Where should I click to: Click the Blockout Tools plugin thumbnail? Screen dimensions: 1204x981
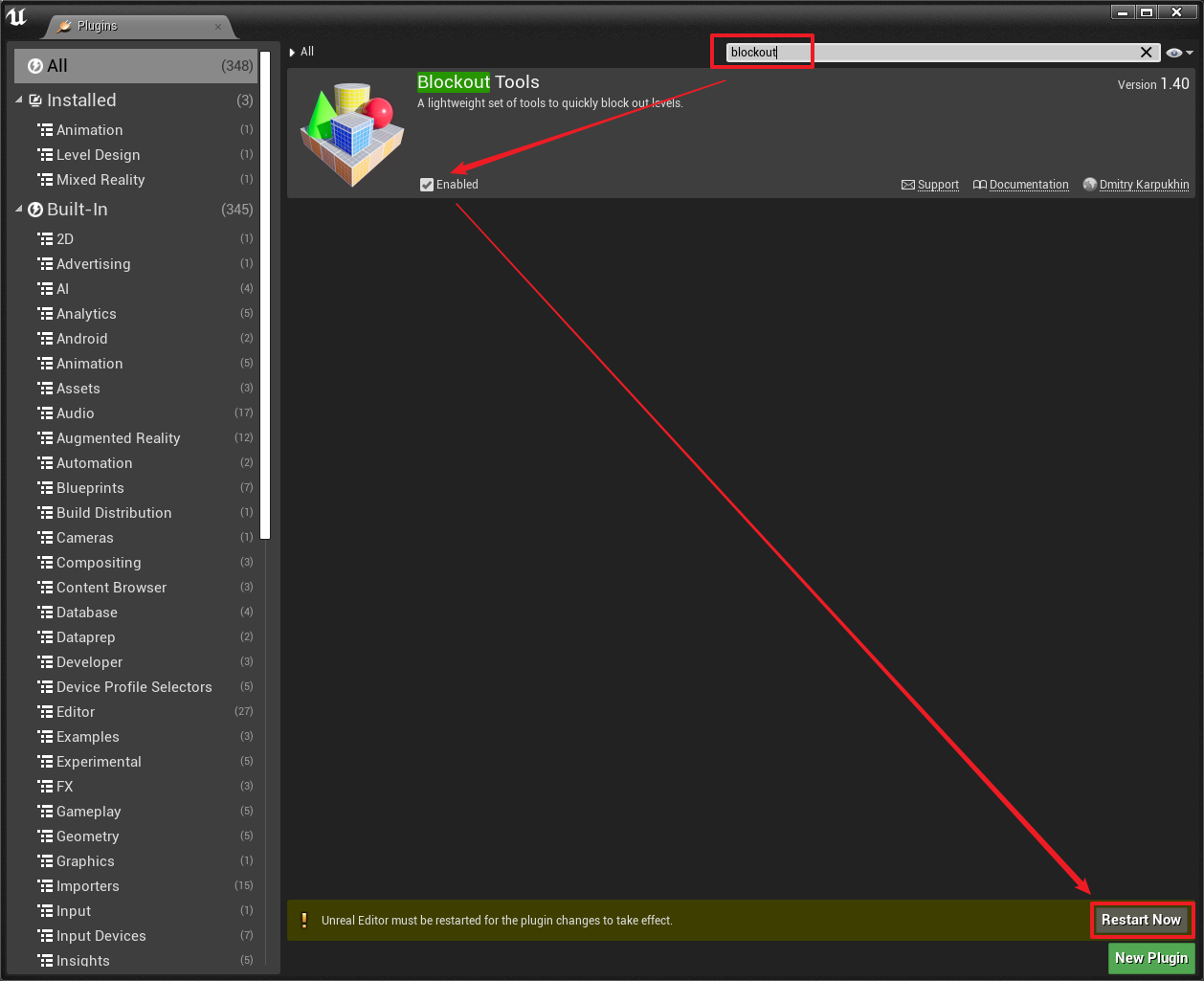pos(353,133)
